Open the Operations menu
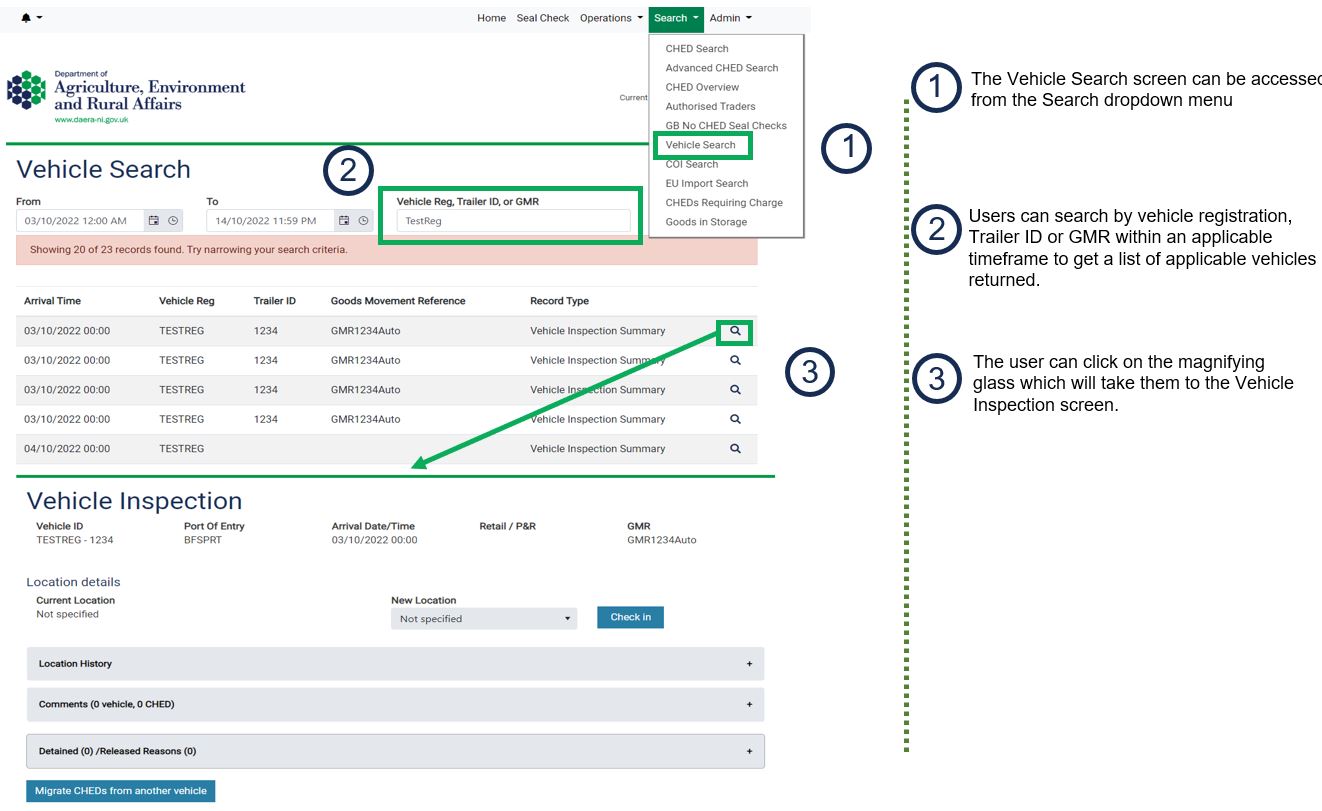The width and height of the screenshot is (1322, 811). point(610,18)
